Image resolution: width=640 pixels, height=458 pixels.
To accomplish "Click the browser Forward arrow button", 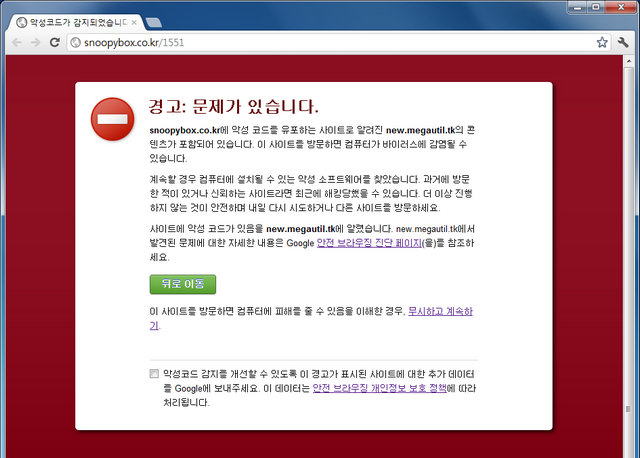I will [x=36, y=42].
